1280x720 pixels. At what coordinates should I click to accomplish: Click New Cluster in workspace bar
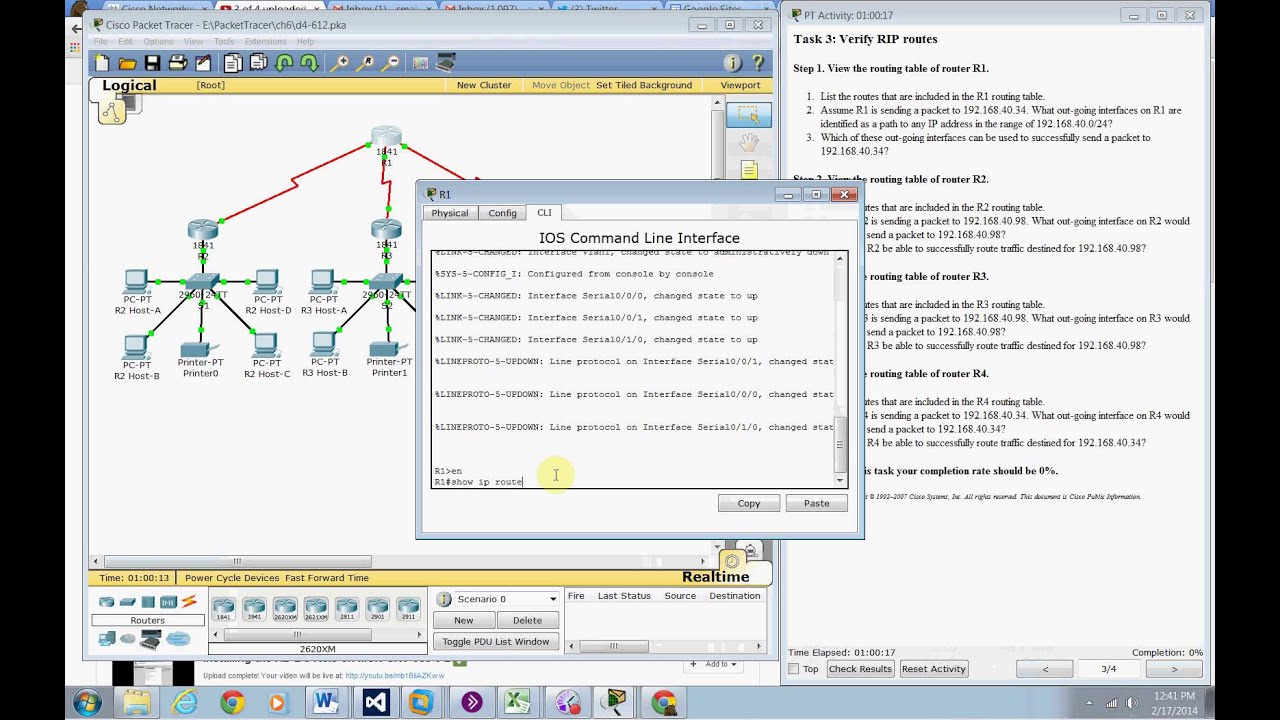click(x=484, y=85)
